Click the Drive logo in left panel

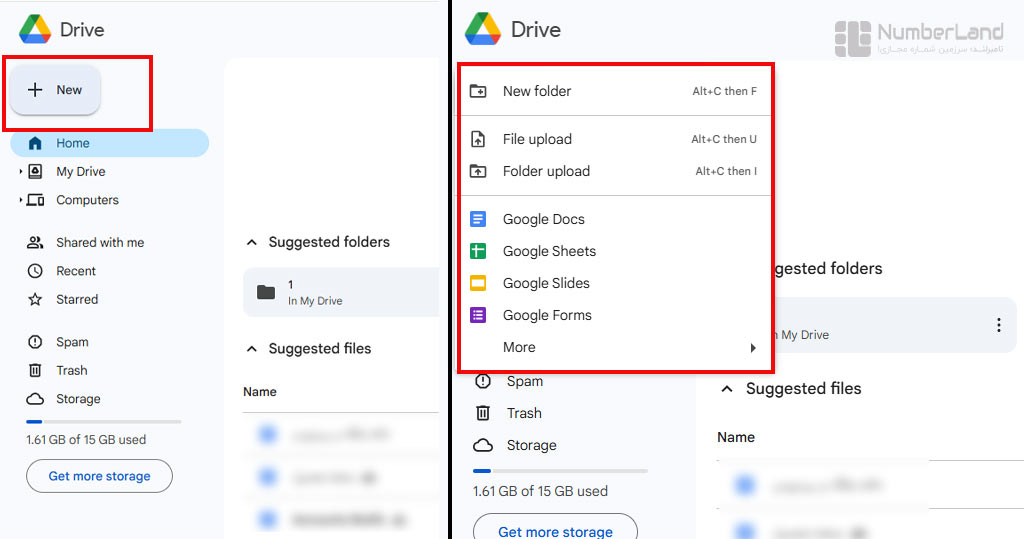(35, 29)
